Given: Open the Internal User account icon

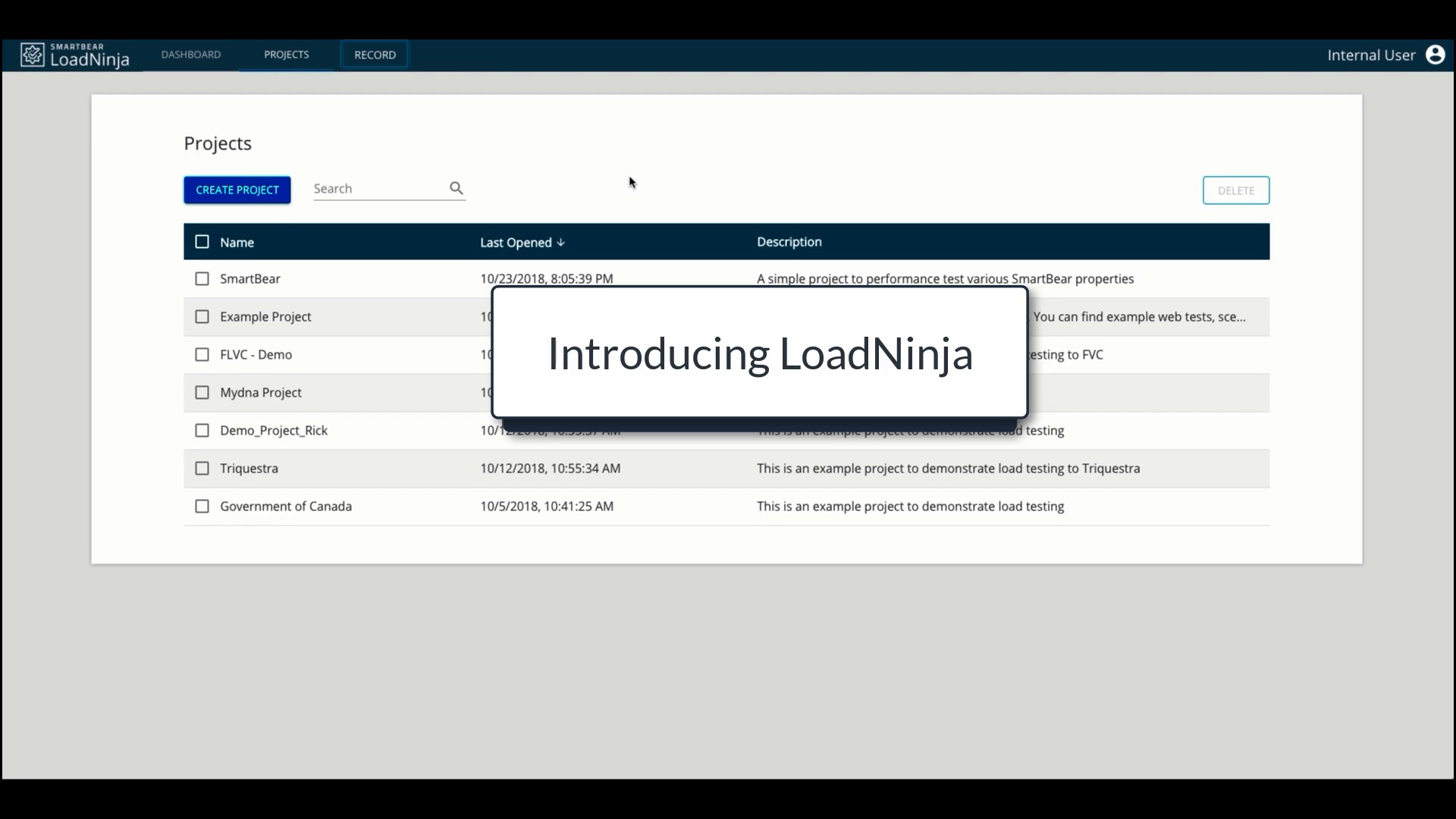Looking at the screenshot, I should (1435, 55).
